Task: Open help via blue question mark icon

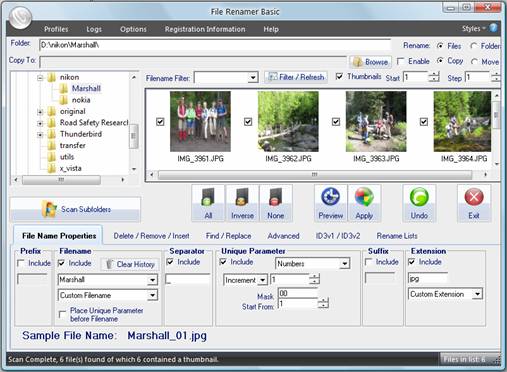Action: pyautogui.click(x=493, y=28)
